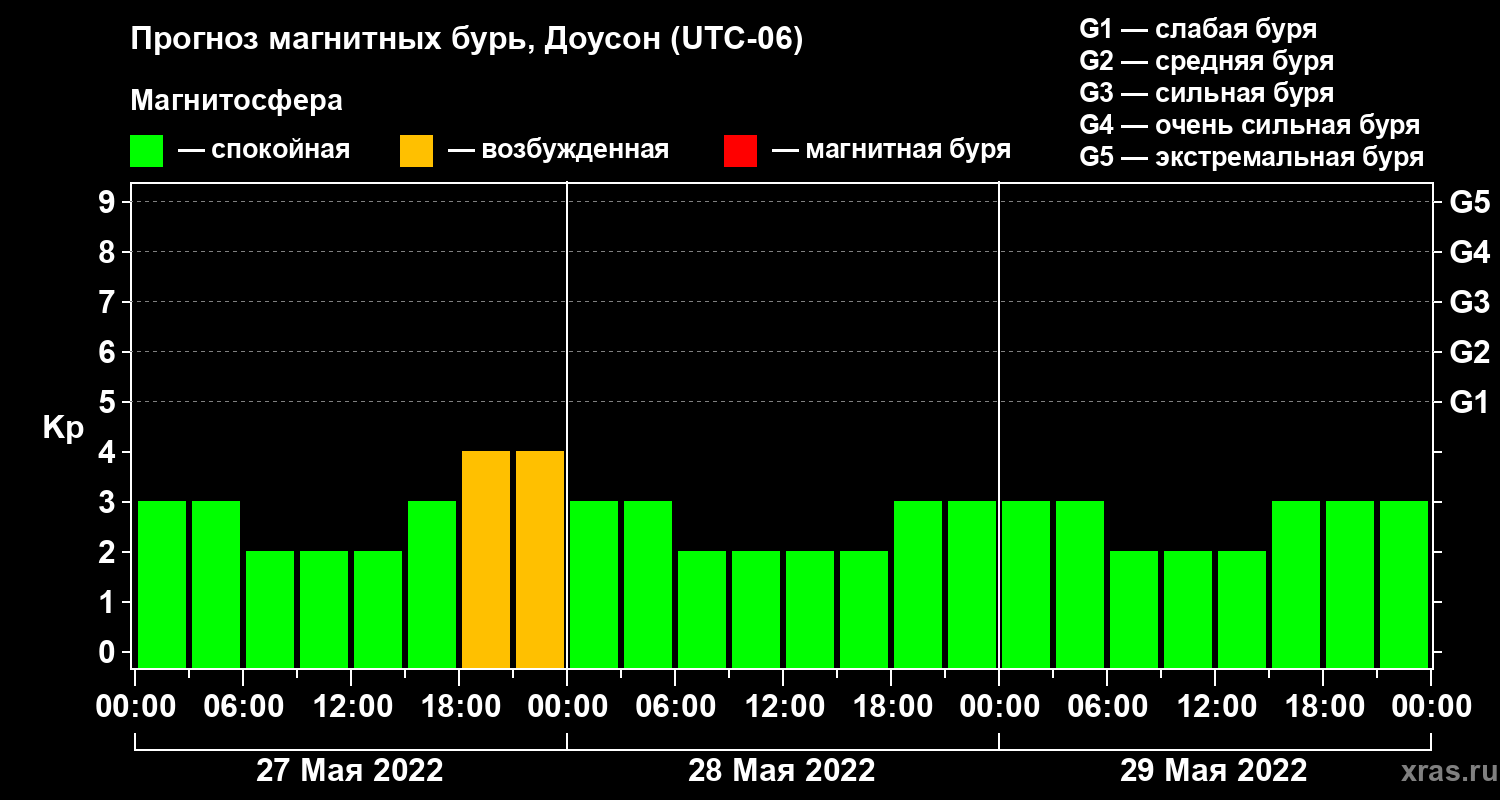Select the 'G2 — средняя буря' legend line
The height and width of the screenshot is (800, 1500).
coord(1206,61)
